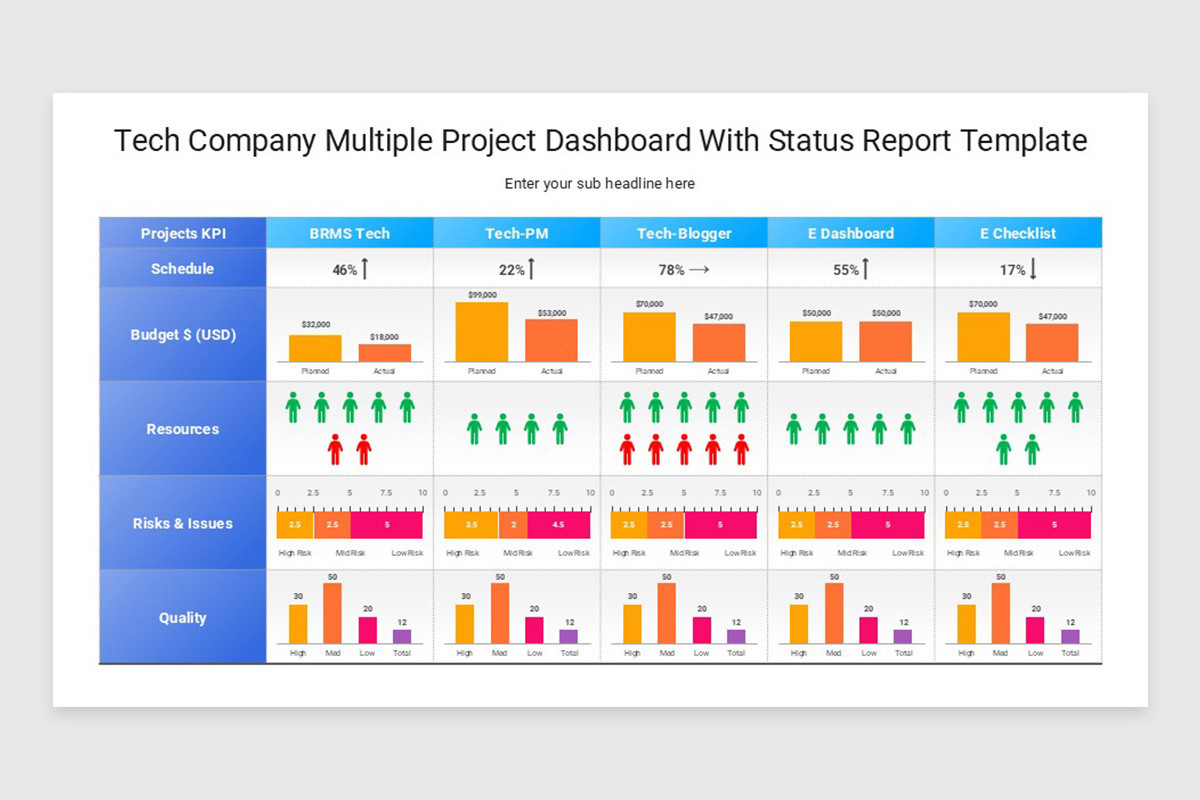The image size is (1200, 800).
Task: Click the Planned budget bar for Tech-PM showing $99,000
Action: coord(481,330)
